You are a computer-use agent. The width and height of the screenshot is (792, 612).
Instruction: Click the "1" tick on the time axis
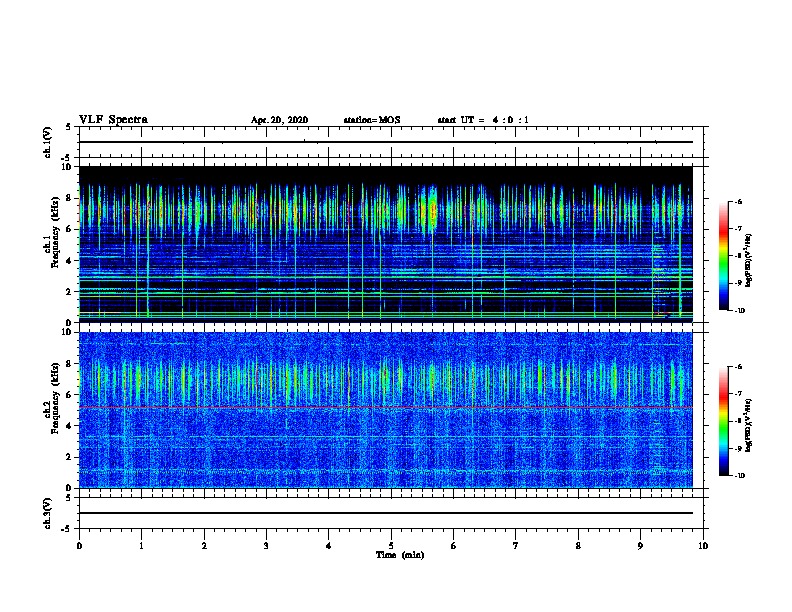pos(141,546)
